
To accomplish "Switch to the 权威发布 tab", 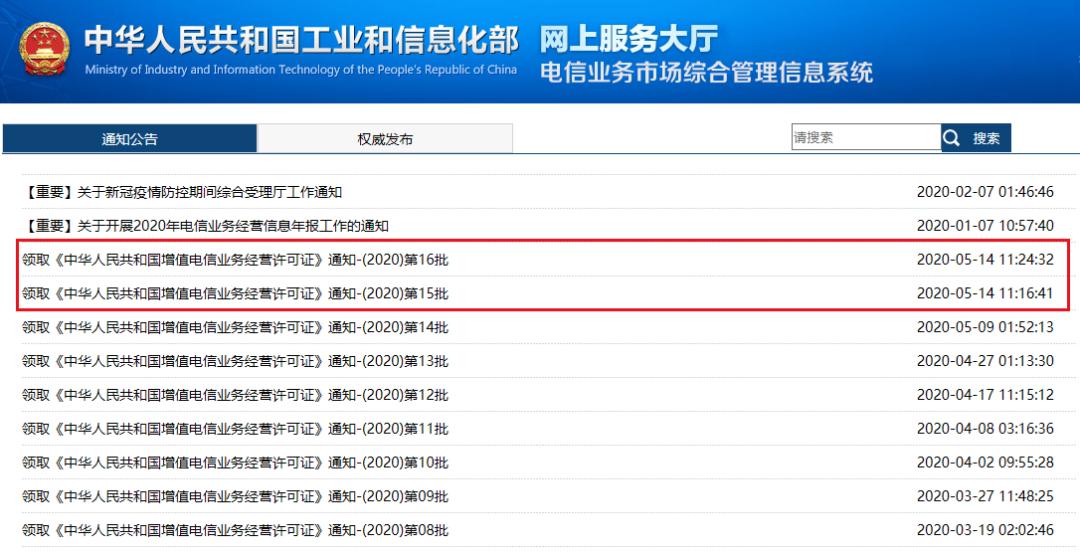I will 385,138.
